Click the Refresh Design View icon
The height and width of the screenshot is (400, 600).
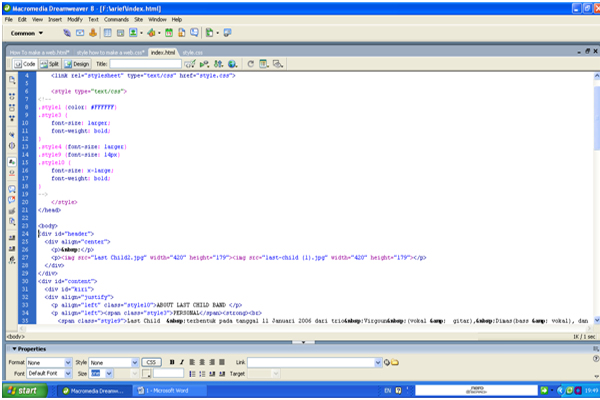(252, 63)
